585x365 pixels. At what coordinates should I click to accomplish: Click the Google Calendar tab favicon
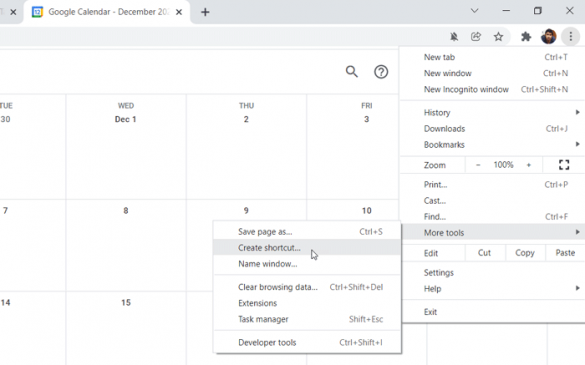pyautogui.click(x=37, y=12)
